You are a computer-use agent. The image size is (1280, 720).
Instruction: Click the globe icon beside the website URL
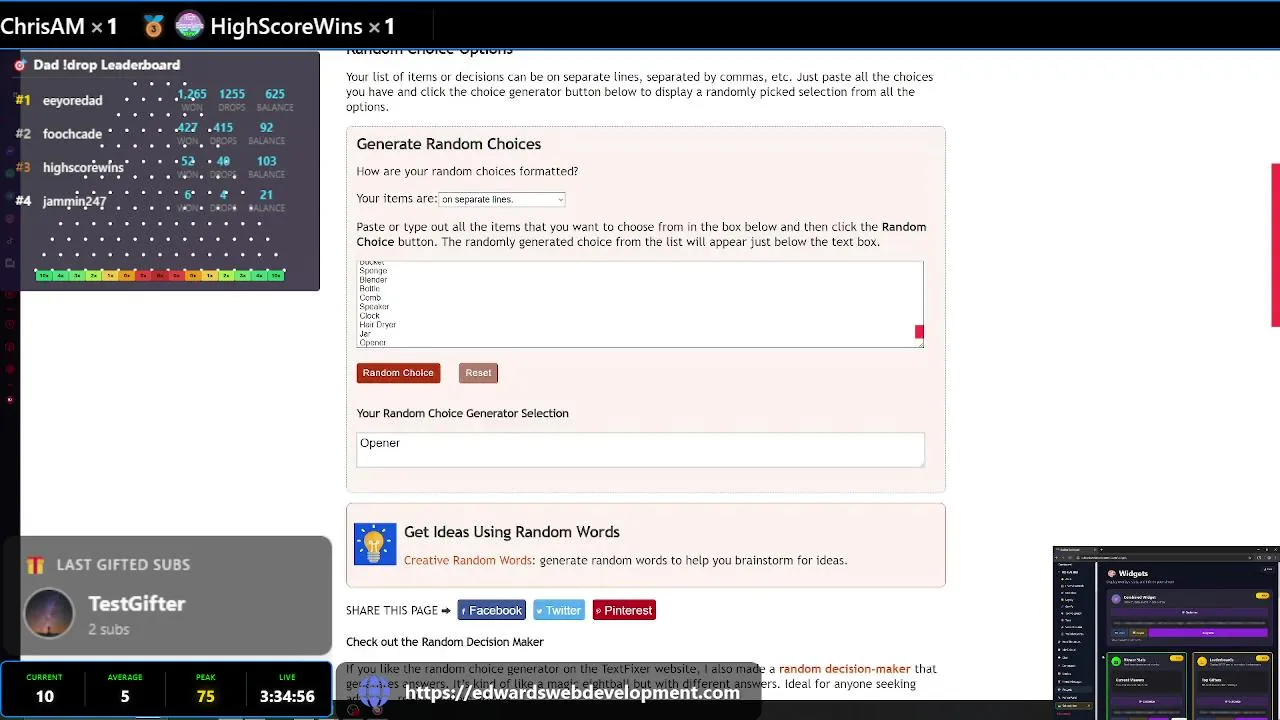coord(374,690)
